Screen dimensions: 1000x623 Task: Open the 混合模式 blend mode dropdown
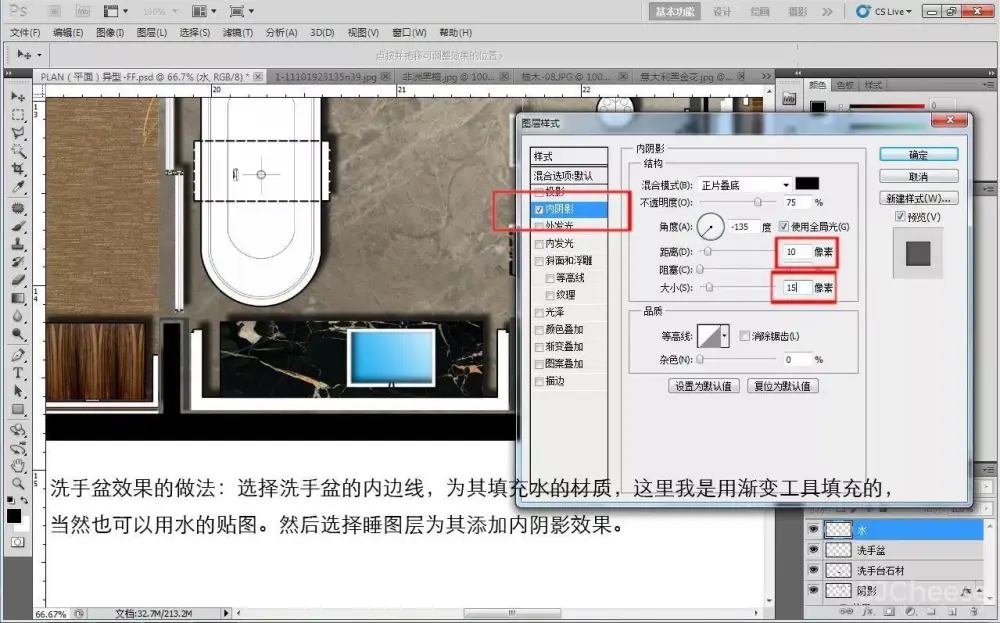745,184
